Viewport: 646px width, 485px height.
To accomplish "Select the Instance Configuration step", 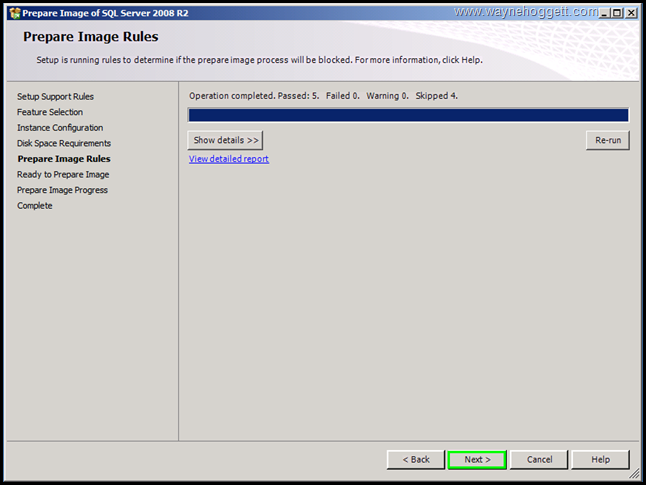I will [x=60, y=128].
